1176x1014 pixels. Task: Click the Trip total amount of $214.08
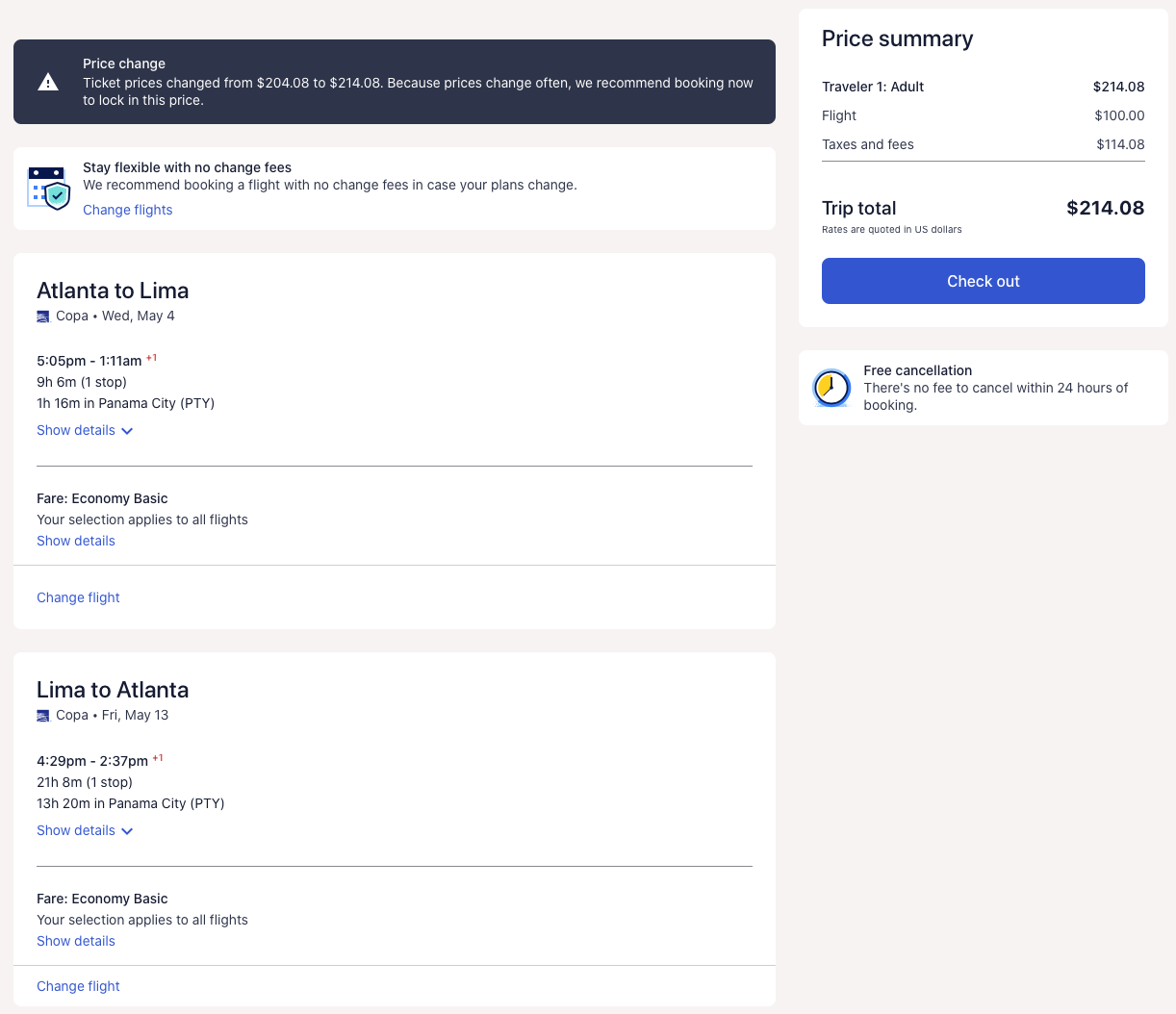point(1105,208)
